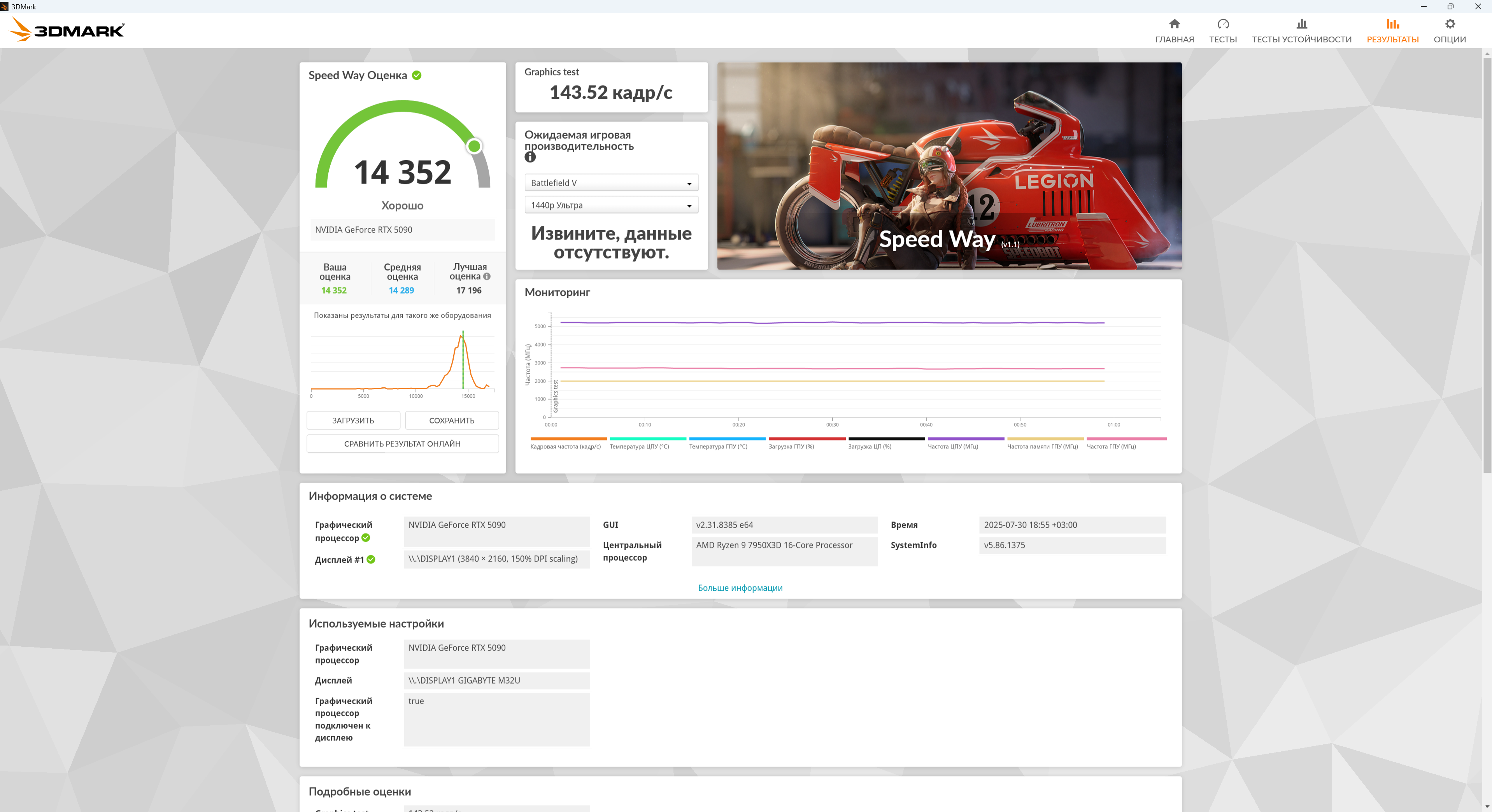
Task: Click the РЕЗУЛЬТАТЫ results icon
Action: pyautogui.click(x=1392, y=24)
